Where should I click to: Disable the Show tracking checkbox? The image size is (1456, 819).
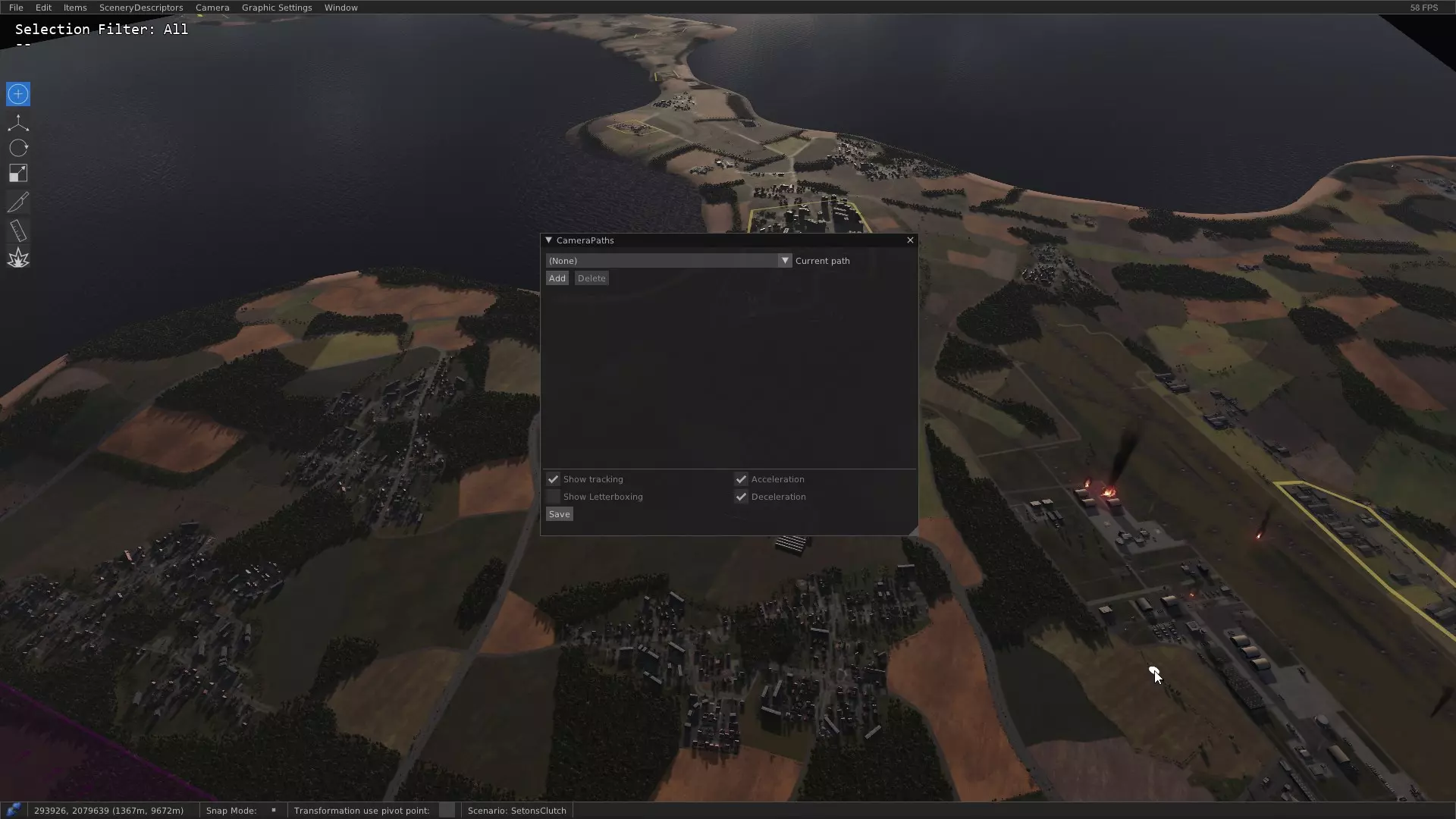(553, 479)
